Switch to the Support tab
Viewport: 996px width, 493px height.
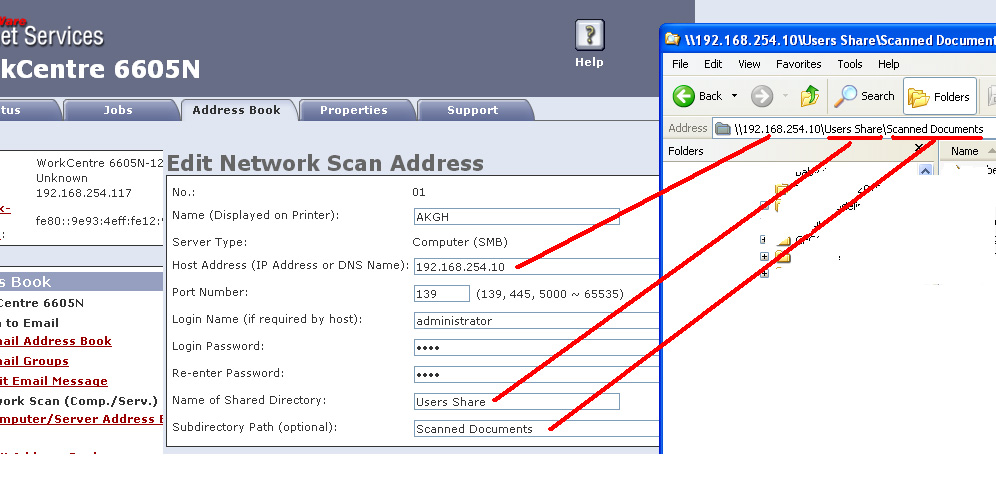[x=473, y=110]
